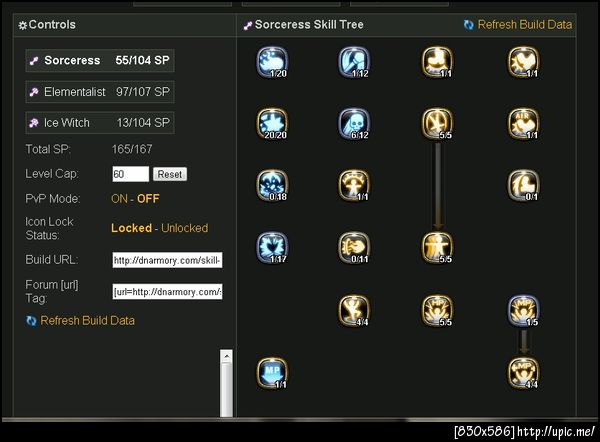Click the Reset level cap button
600x442 pixels.
click(170, 174)
